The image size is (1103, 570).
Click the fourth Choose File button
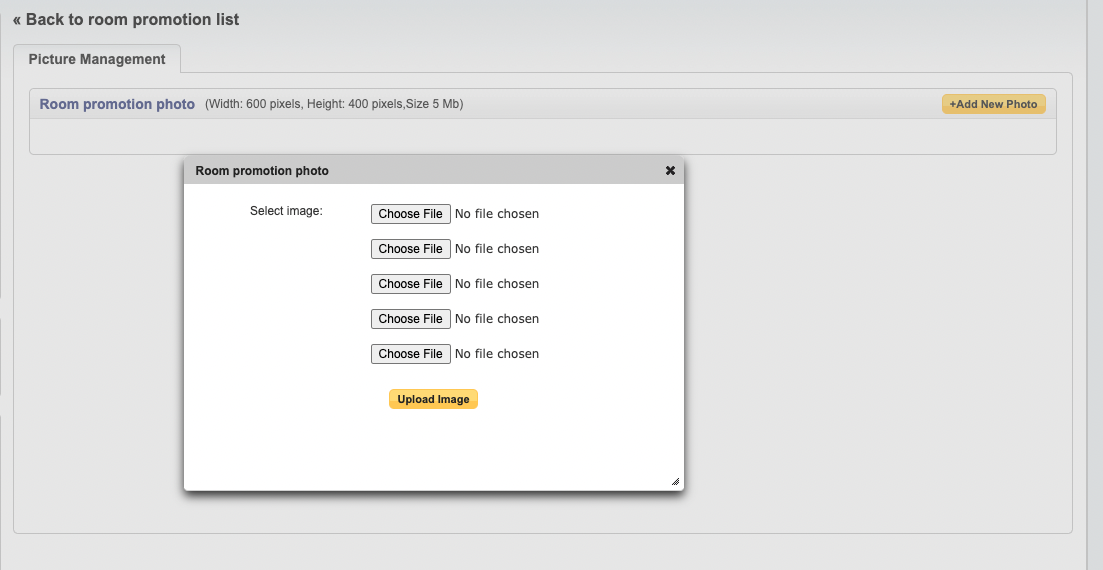410,319
